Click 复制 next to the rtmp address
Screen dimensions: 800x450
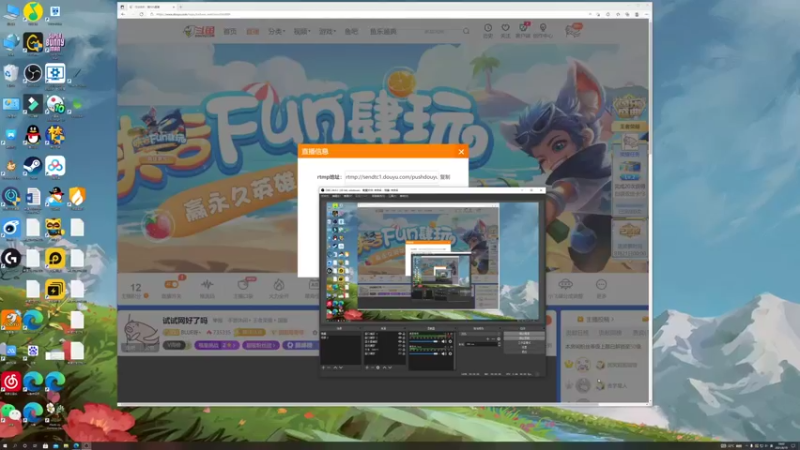(445, 177)
